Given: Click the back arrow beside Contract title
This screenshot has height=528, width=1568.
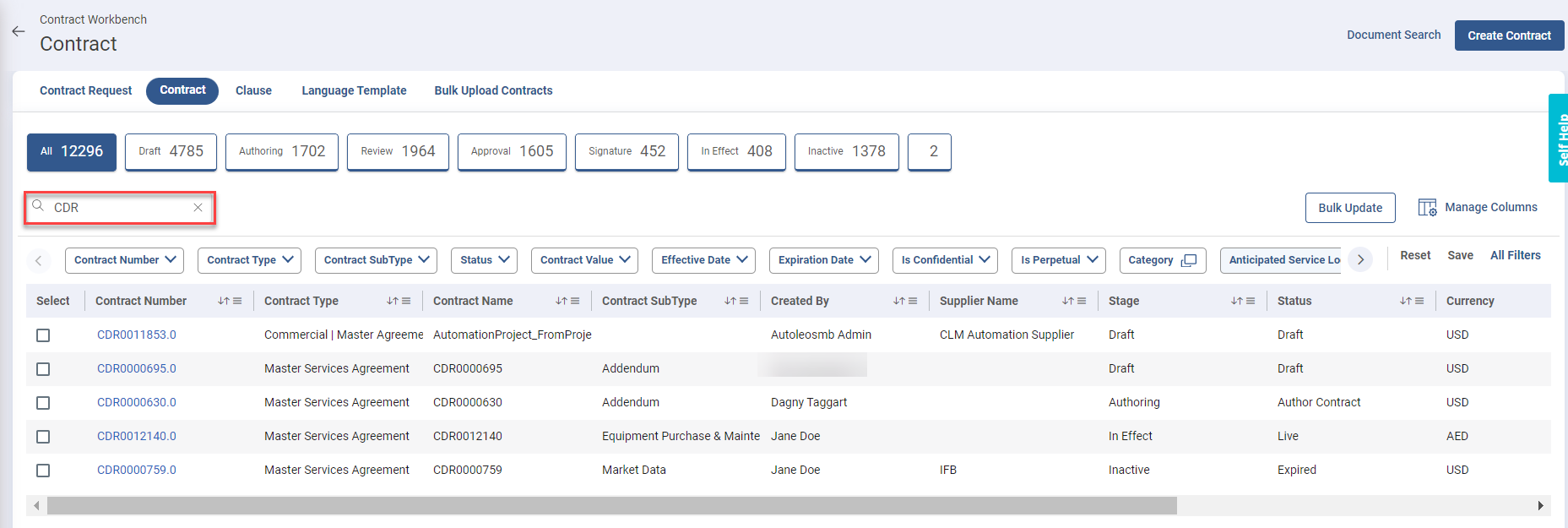Looking at the screenshot, I should point(19,31).
